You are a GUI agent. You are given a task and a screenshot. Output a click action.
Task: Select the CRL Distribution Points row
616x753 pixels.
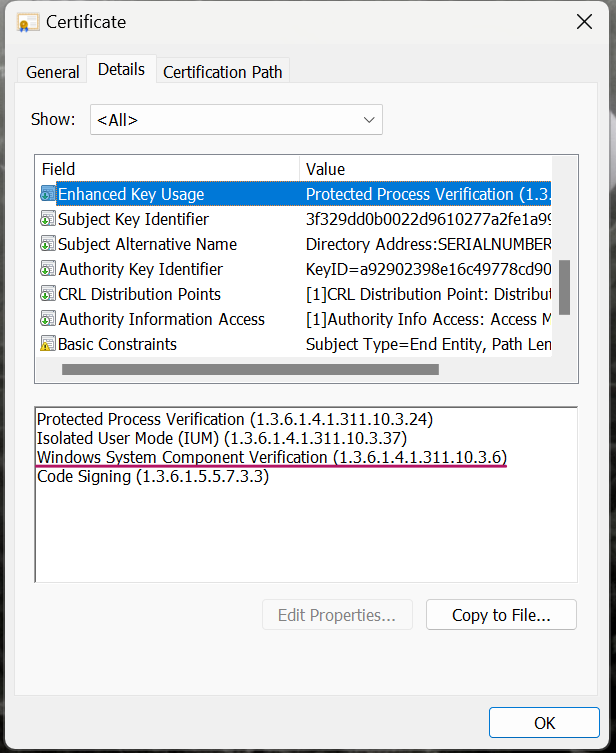pyautogui.click(x=294, y=294)
